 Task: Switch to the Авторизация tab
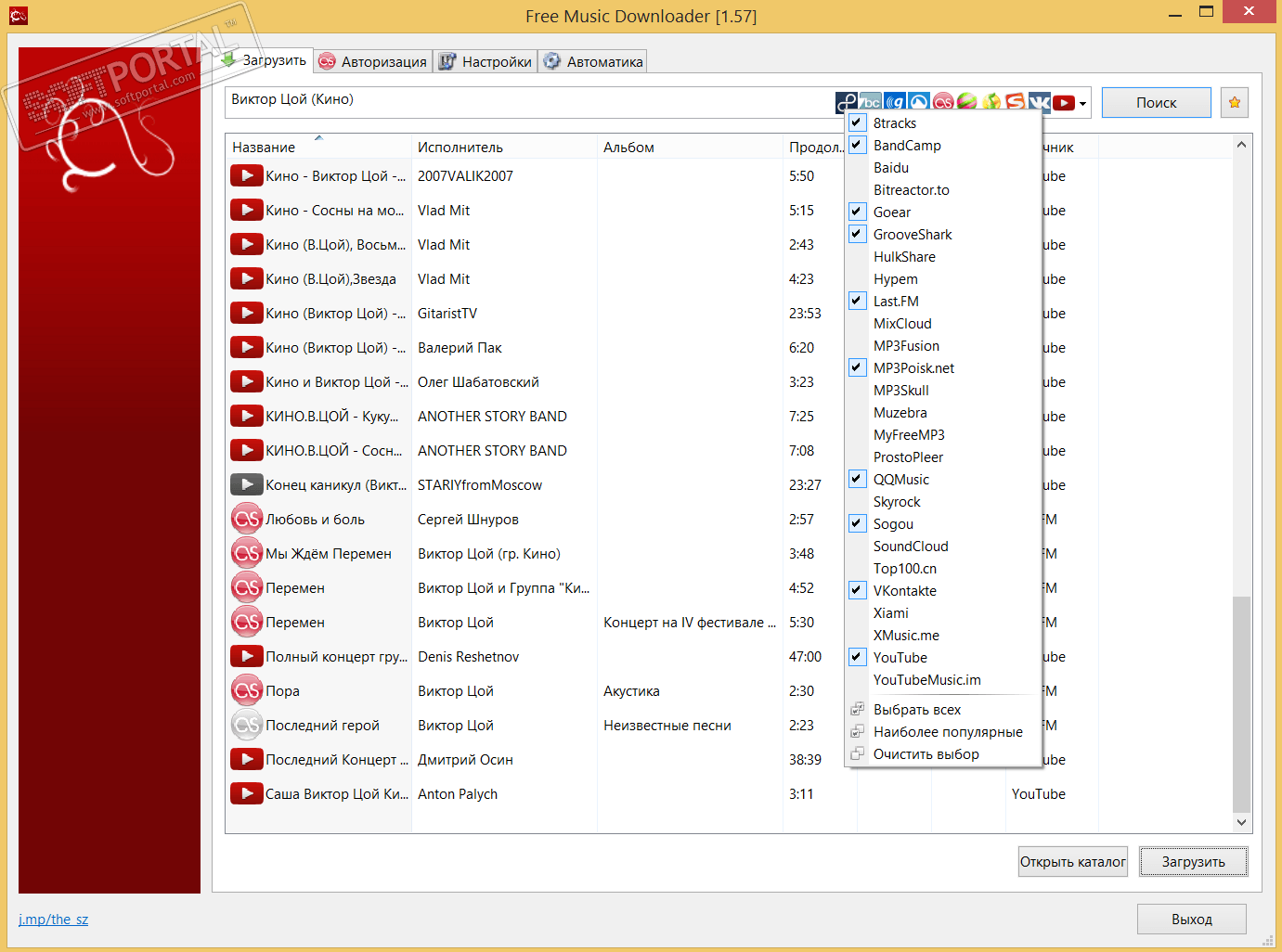(x=372, y=61)
